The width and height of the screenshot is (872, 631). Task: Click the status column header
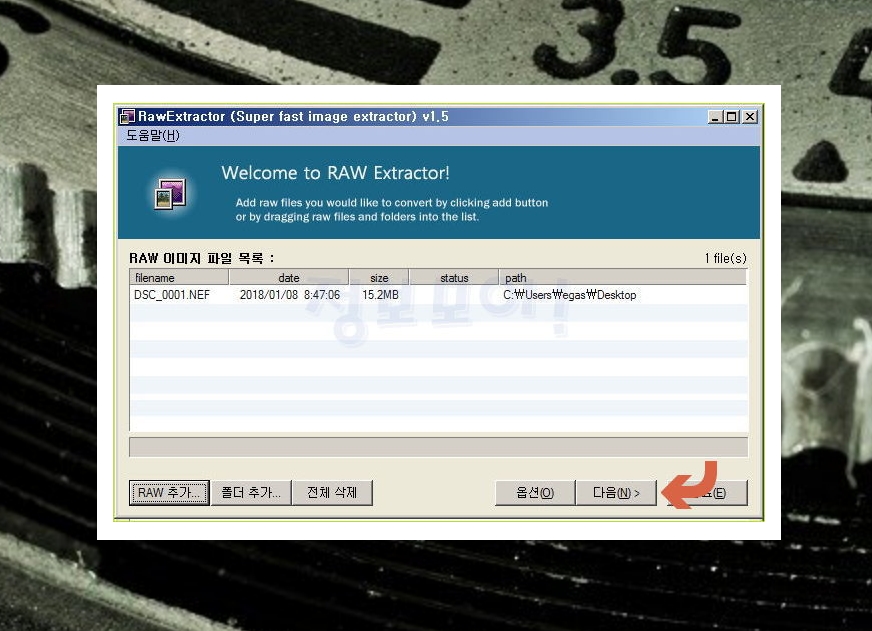tap(454, 277)
